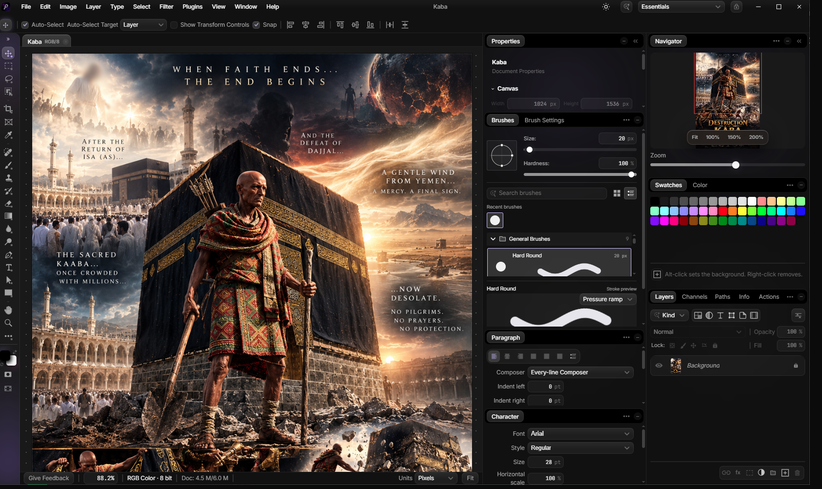
Task: Open the Normal blend mode dropdown
Action: coord(698,332)
